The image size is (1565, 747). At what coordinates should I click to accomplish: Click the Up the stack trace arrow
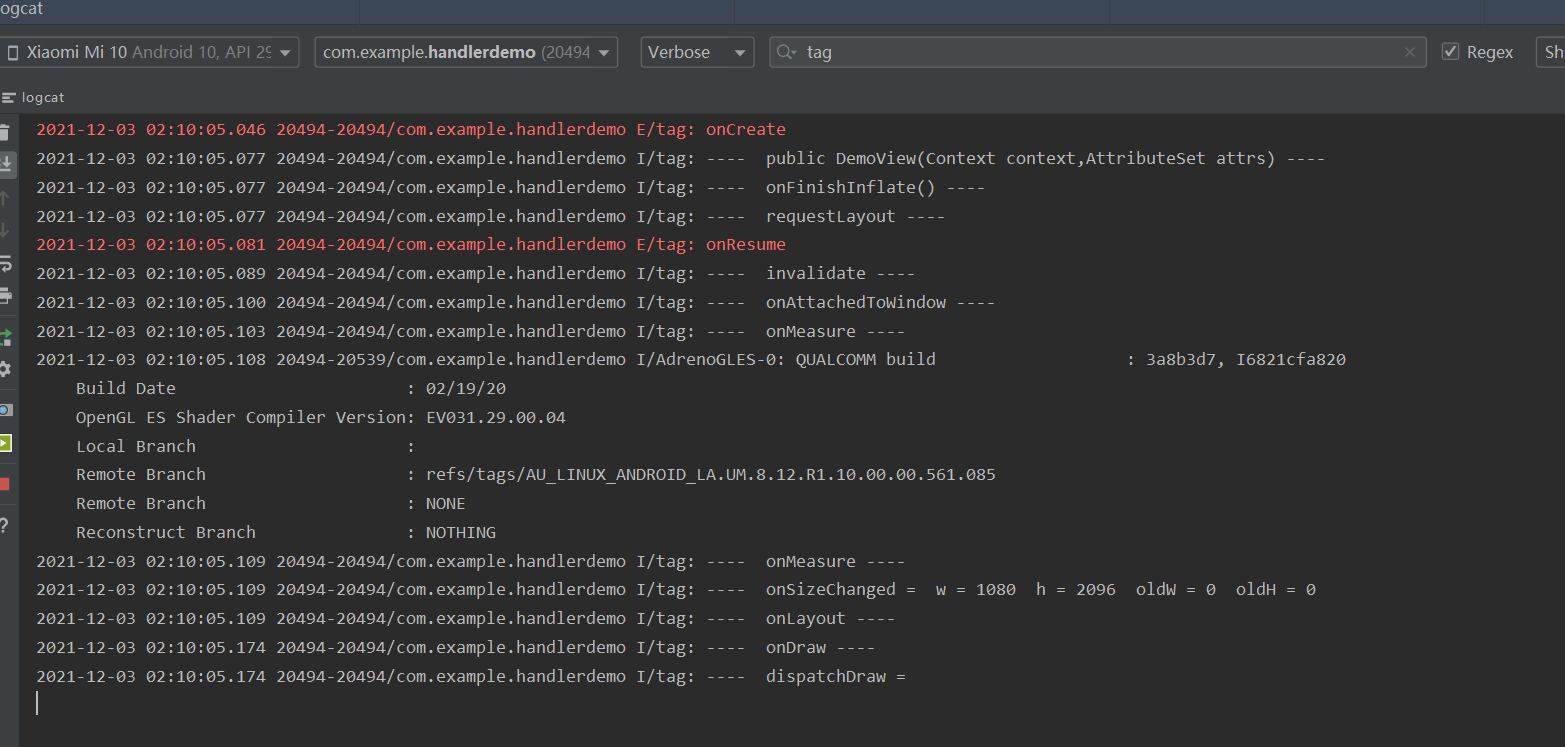pos(4,198)
